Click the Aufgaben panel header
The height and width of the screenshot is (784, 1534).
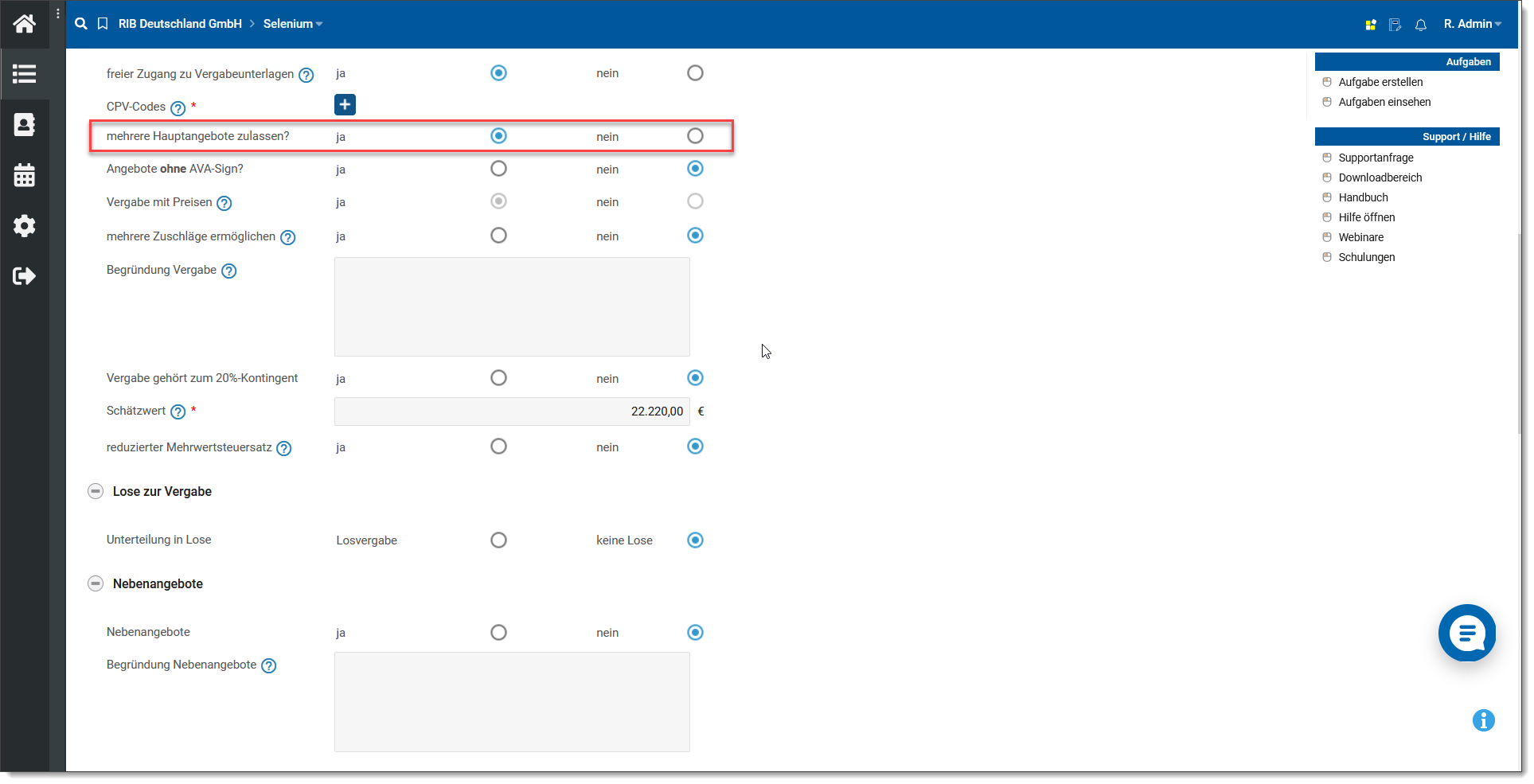pyautogui.click(x=1407, y=62)
